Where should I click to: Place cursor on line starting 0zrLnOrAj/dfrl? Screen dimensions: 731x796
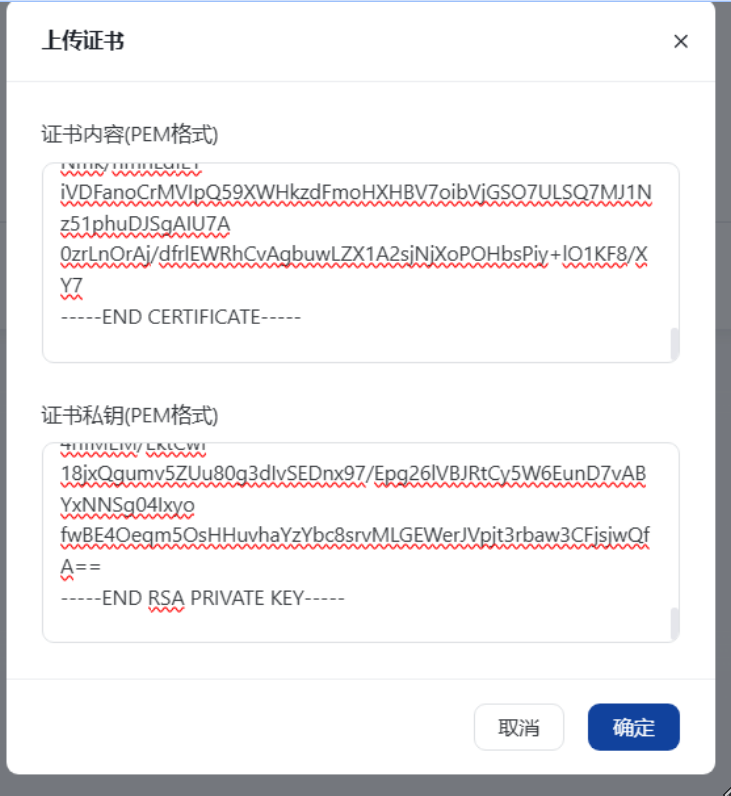354,254
